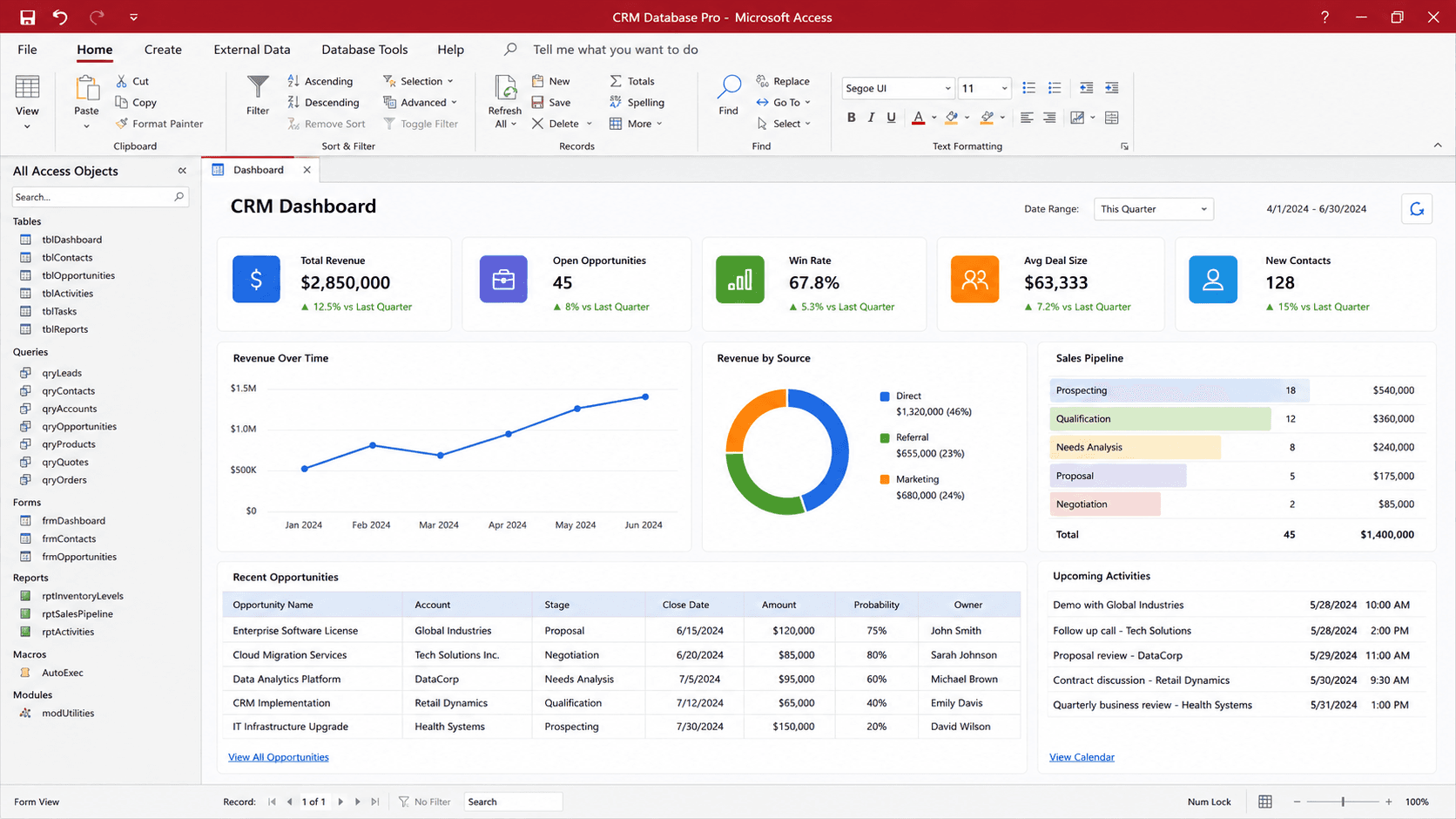
Task: Run Spelling check
Action: coord(637,102)
